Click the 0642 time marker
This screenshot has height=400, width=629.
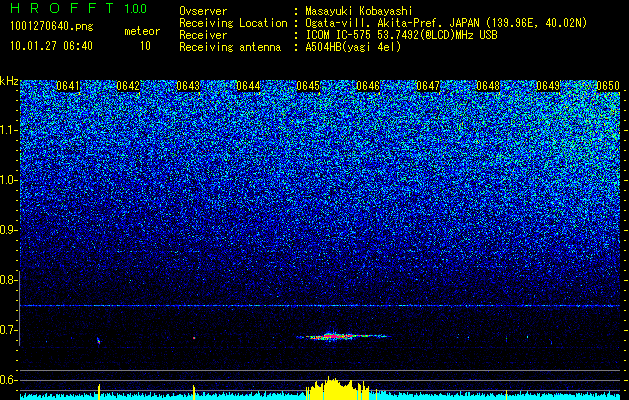coord(128,86)
